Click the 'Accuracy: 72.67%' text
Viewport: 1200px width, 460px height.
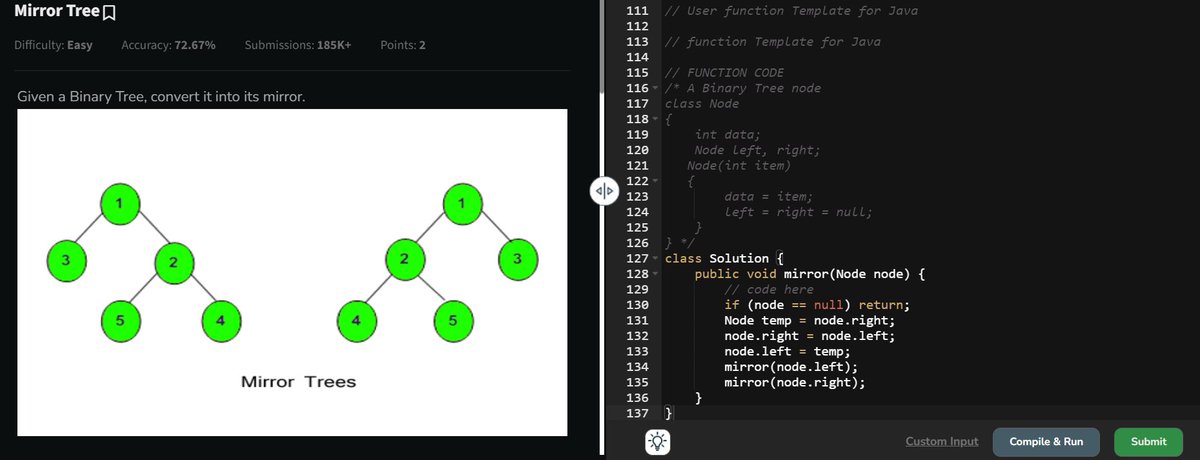(x=168, y=46)
